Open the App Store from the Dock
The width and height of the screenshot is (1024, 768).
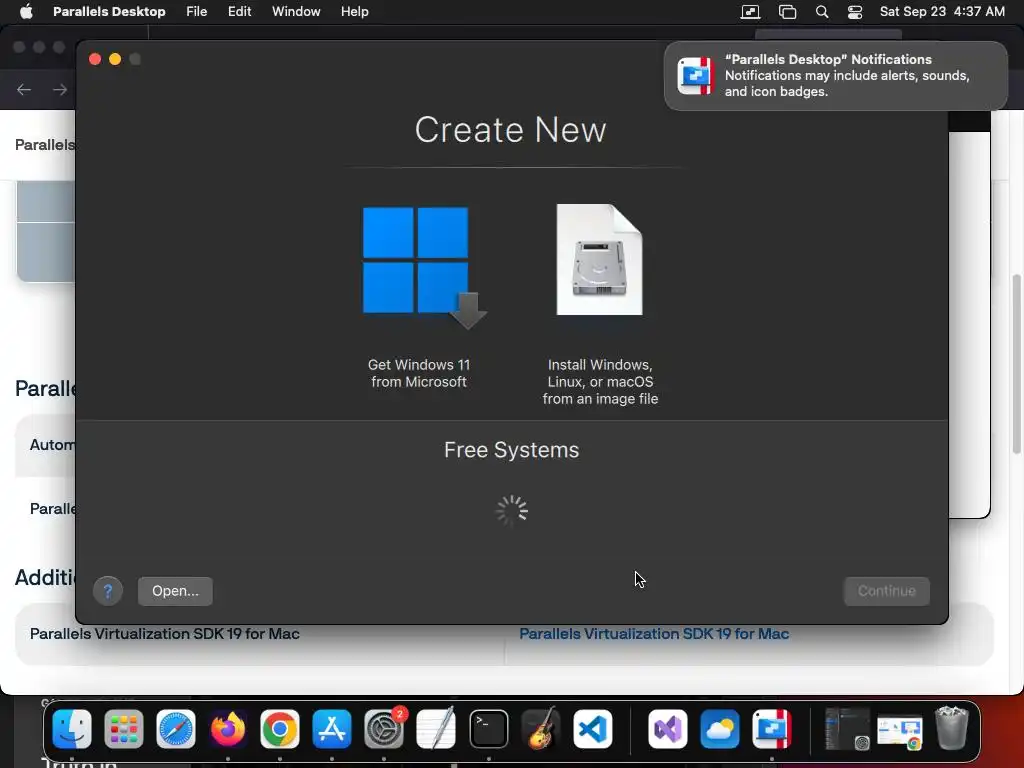click(x=332, y=729)
